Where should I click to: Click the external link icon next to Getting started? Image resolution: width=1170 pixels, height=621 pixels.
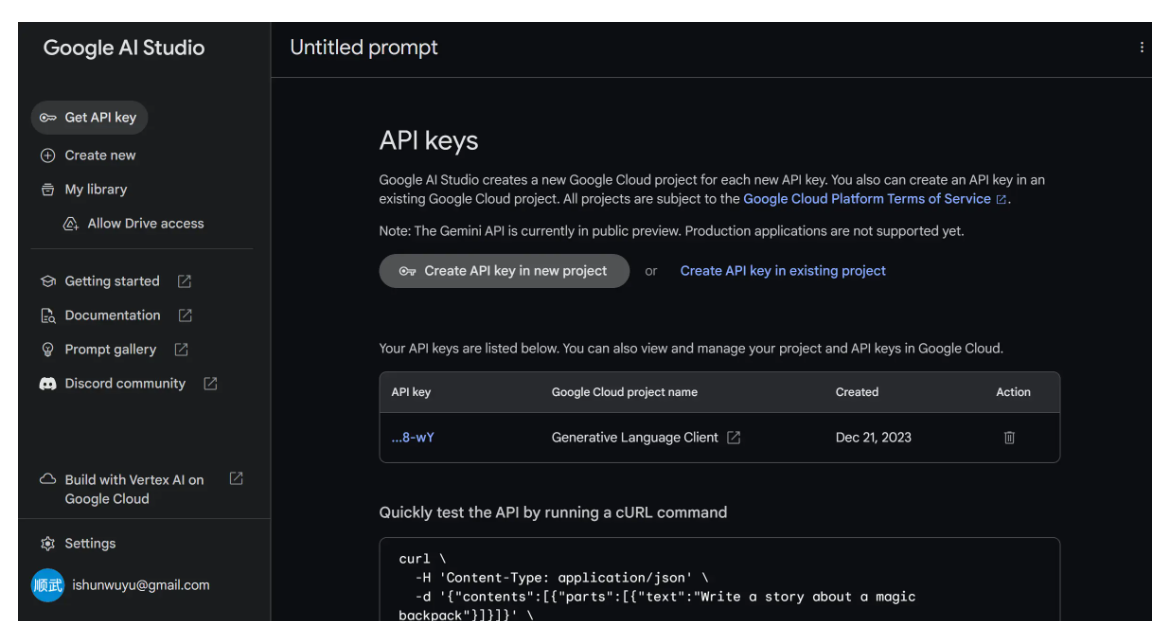click(x=184, y=281)
